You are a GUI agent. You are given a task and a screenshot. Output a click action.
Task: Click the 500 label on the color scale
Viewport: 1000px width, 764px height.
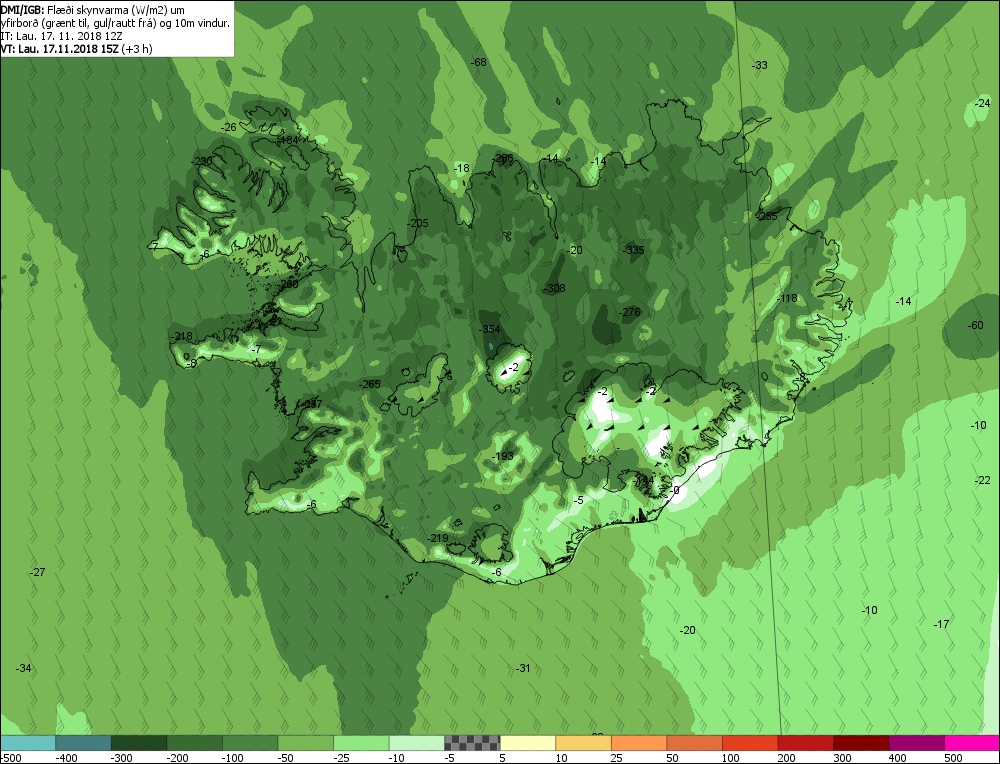[x=953, y=758]
